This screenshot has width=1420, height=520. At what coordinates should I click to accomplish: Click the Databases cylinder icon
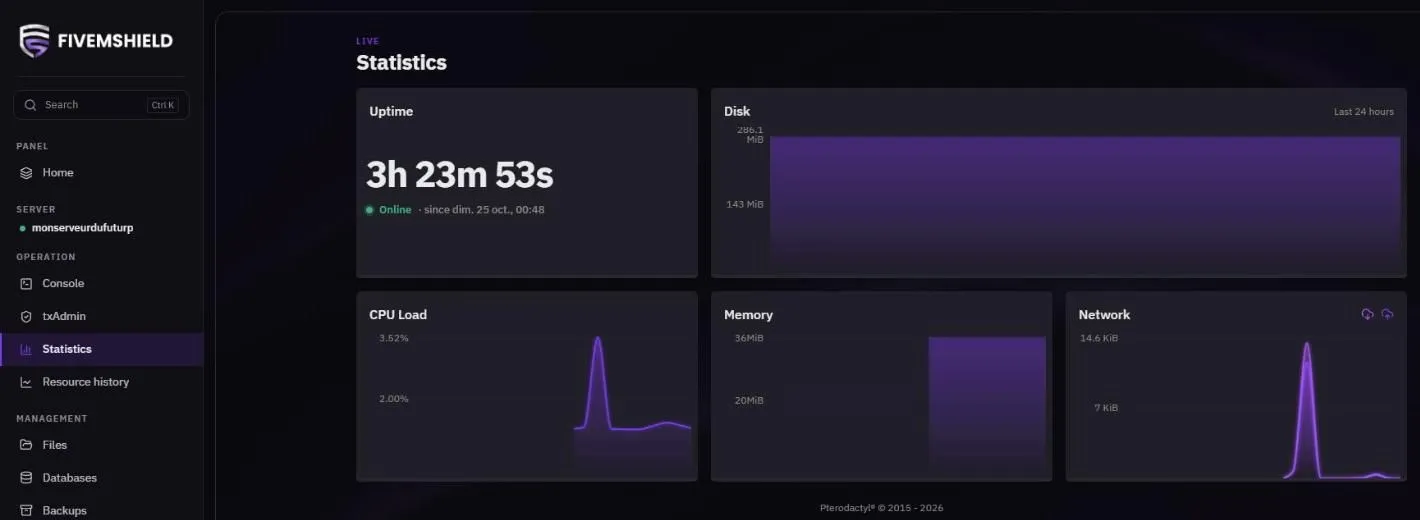click(x=27, y=478)
